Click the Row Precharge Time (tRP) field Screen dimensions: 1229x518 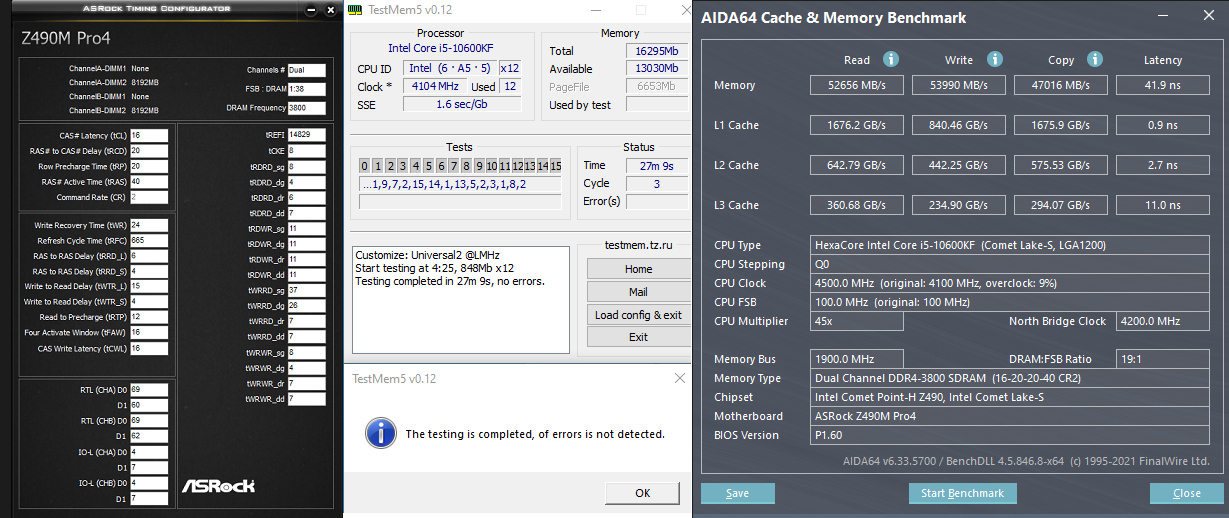point(148,166)
